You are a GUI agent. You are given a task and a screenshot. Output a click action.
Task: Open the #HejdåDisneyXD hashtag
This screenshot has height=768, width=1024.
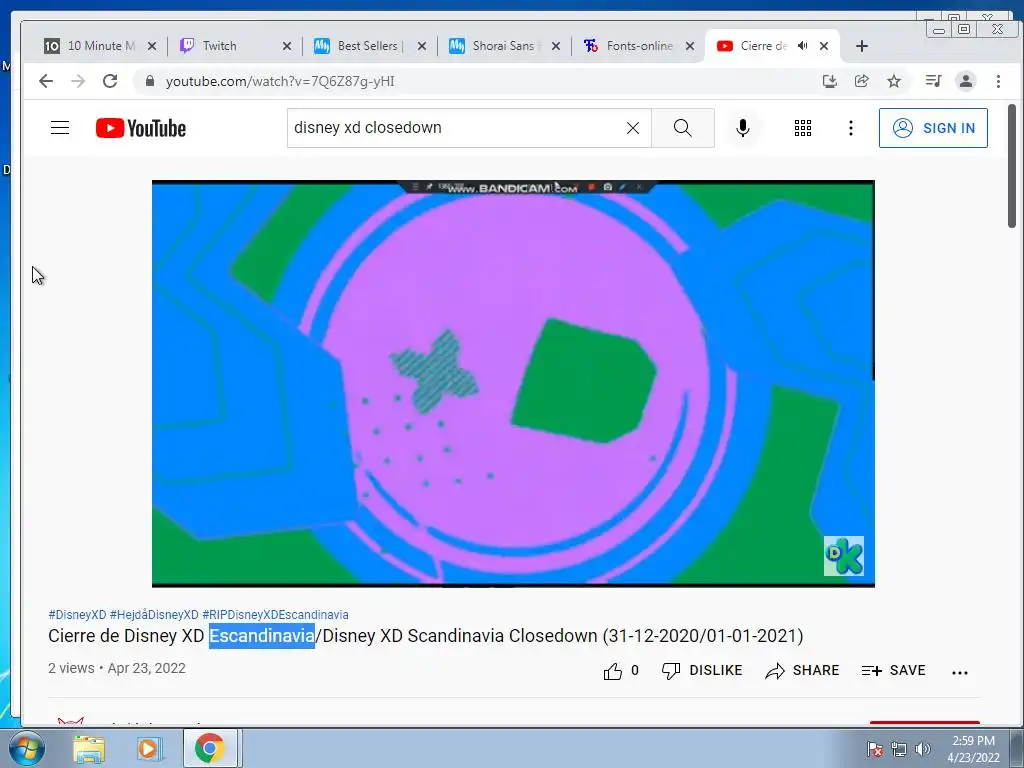click(x=154, y=615)
